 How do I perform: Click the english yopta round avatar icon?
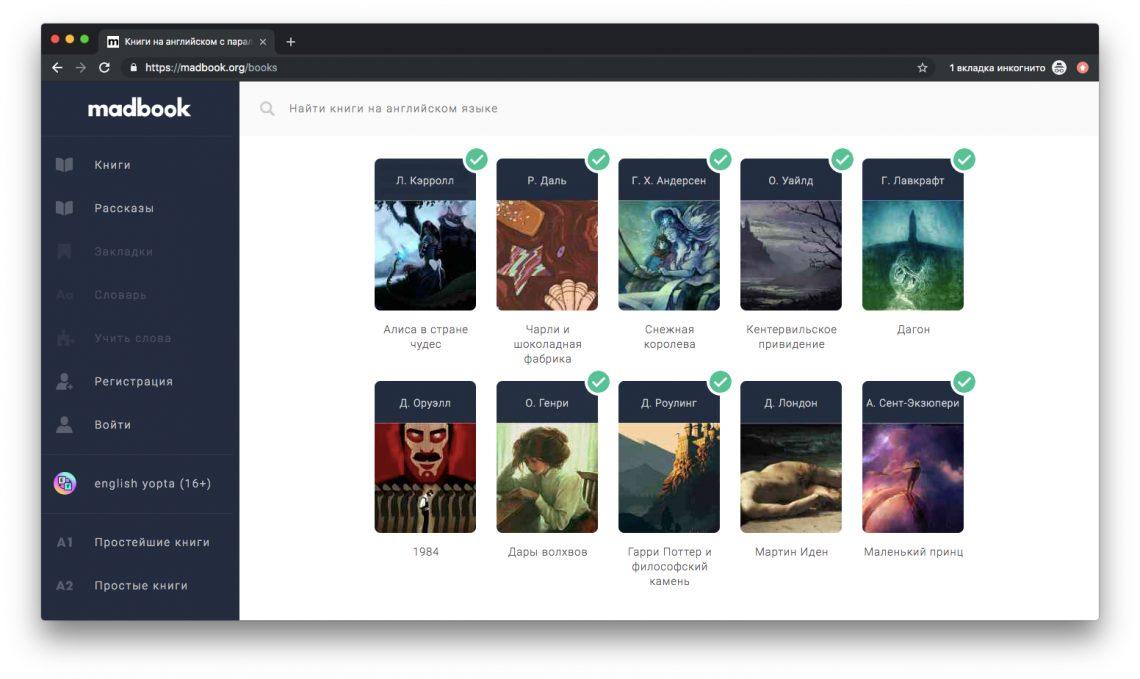click(65, 483)
